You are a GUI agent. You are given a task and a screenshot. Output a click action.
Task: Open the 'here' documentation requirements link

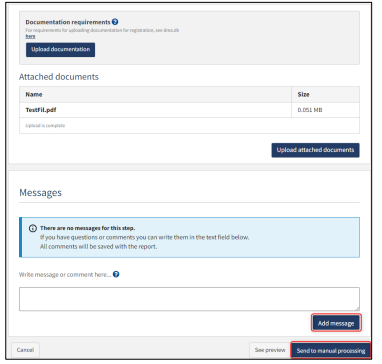click(x=30, y=36)
